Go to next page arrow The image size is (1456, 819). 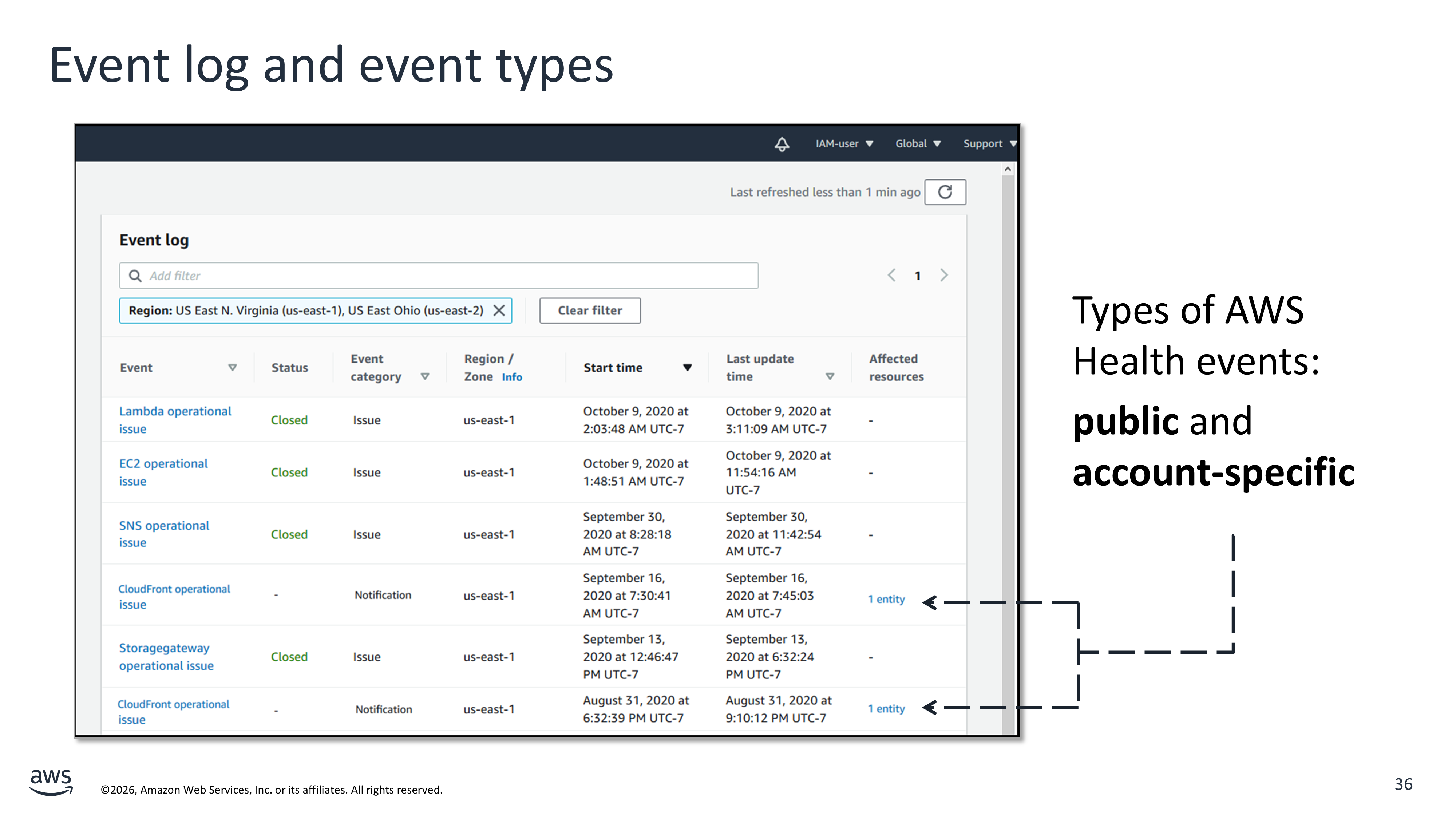tap(944, 275)
